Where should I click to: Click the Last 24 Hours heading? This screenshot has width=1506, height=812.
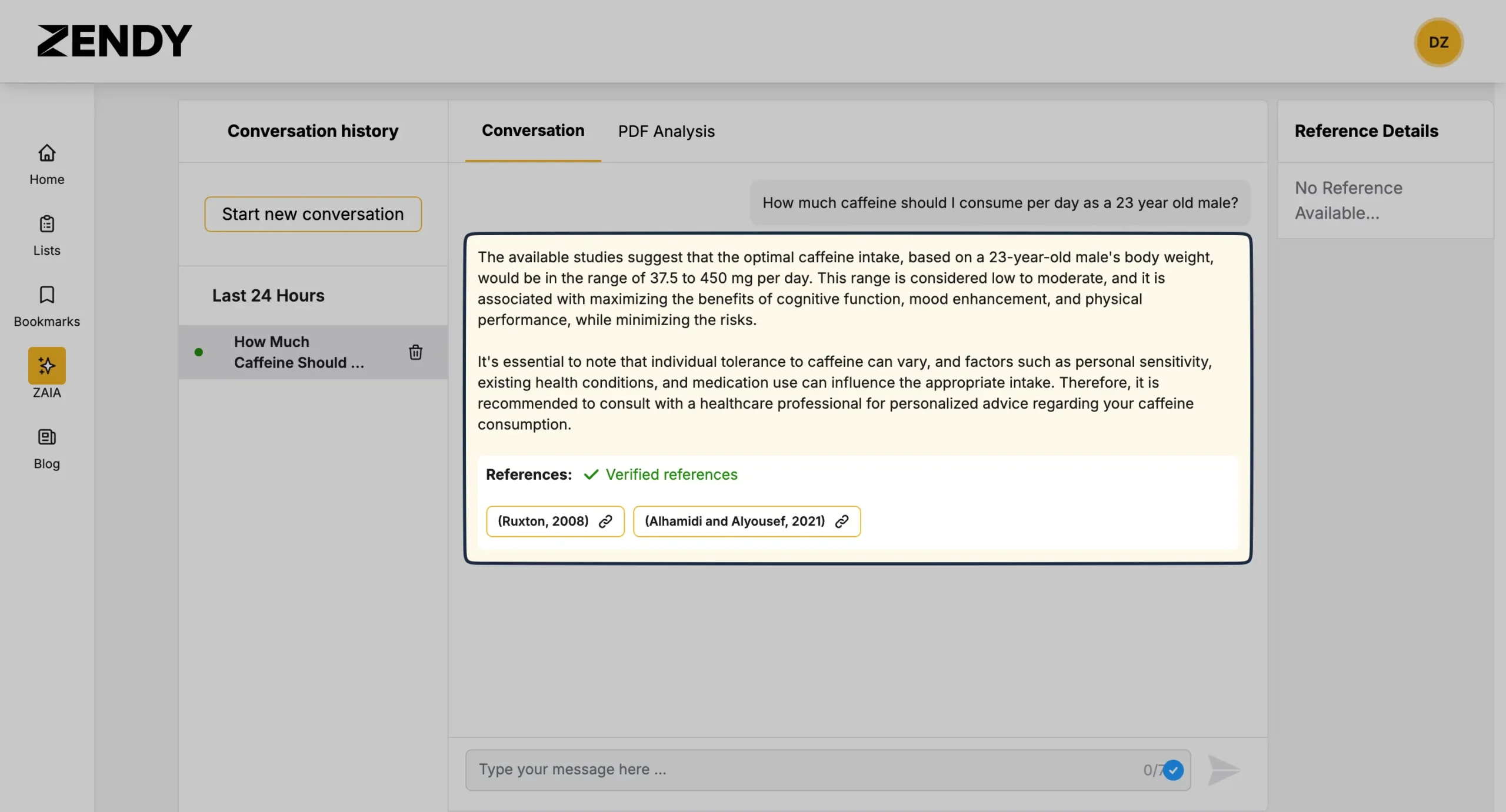(x=268, y=295)
